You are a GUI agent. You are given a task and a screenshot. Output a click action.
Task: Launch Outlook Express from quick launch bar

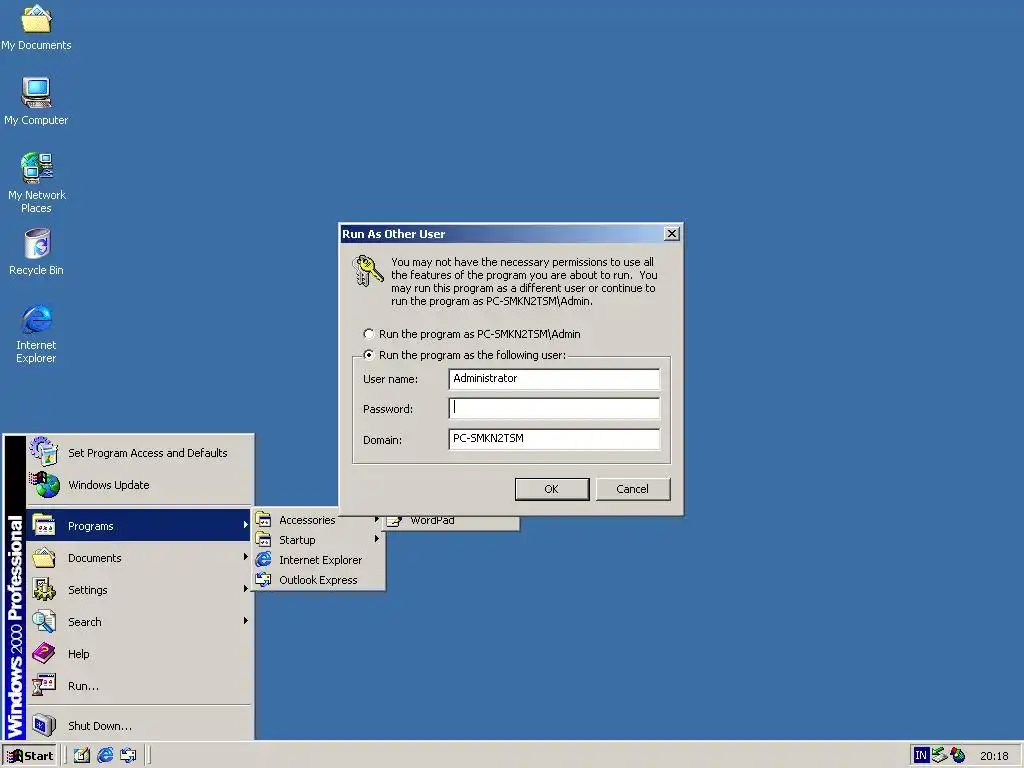[129, 756]
